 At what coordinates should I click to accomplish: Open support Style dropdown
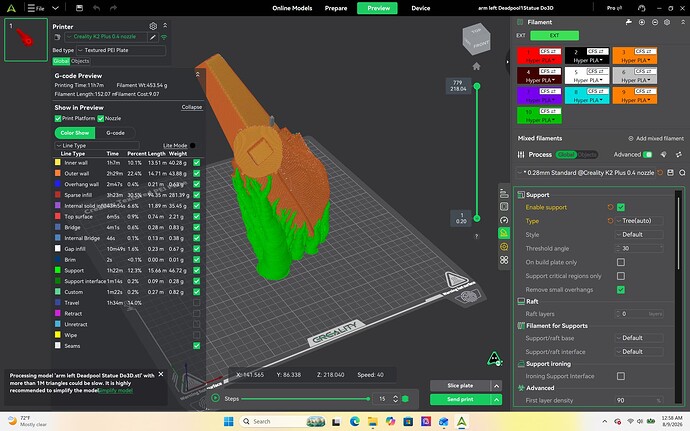click(x=639, y=234)
